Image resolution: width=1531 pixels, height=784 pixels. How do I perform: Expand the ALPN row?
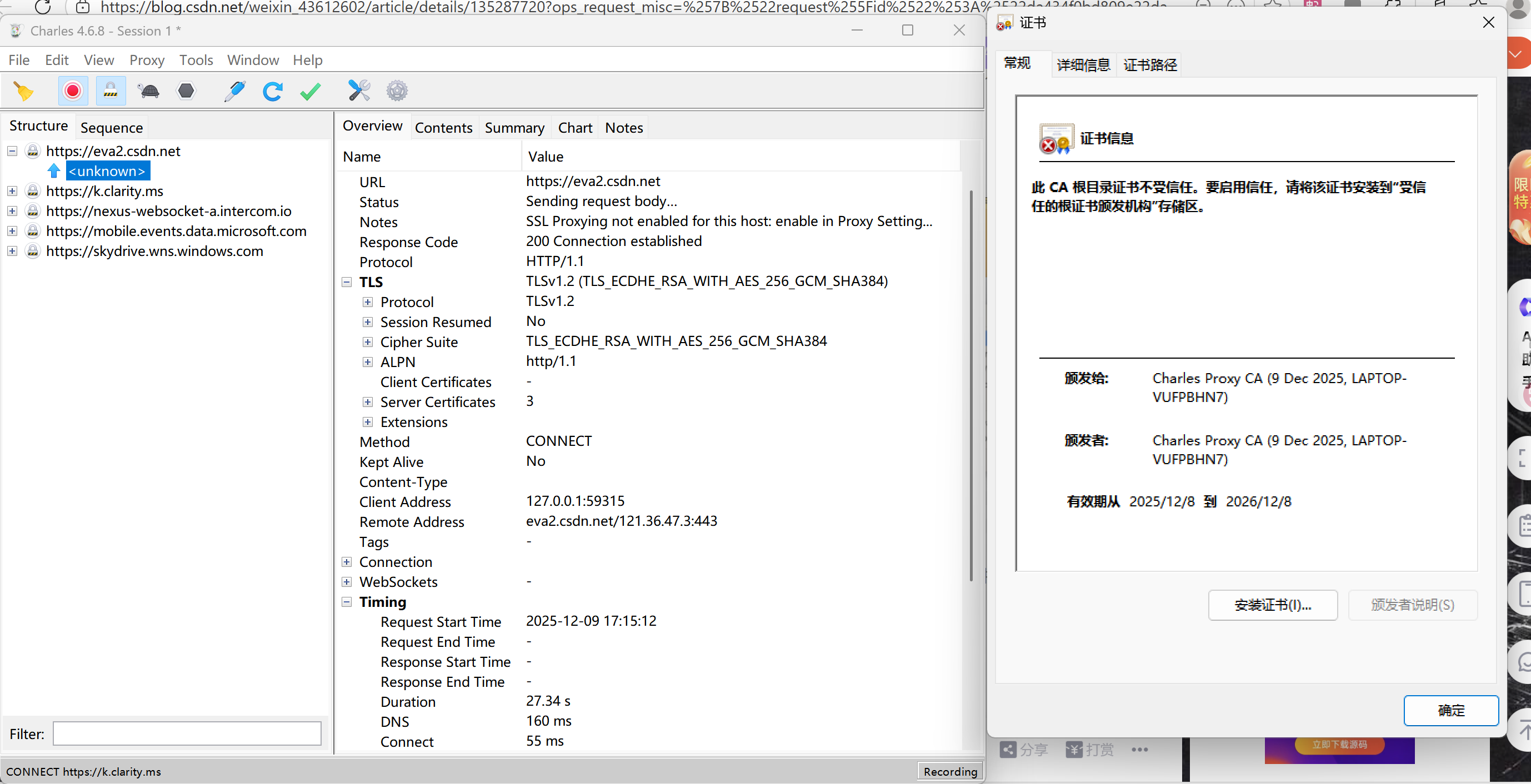coord(368,363)
